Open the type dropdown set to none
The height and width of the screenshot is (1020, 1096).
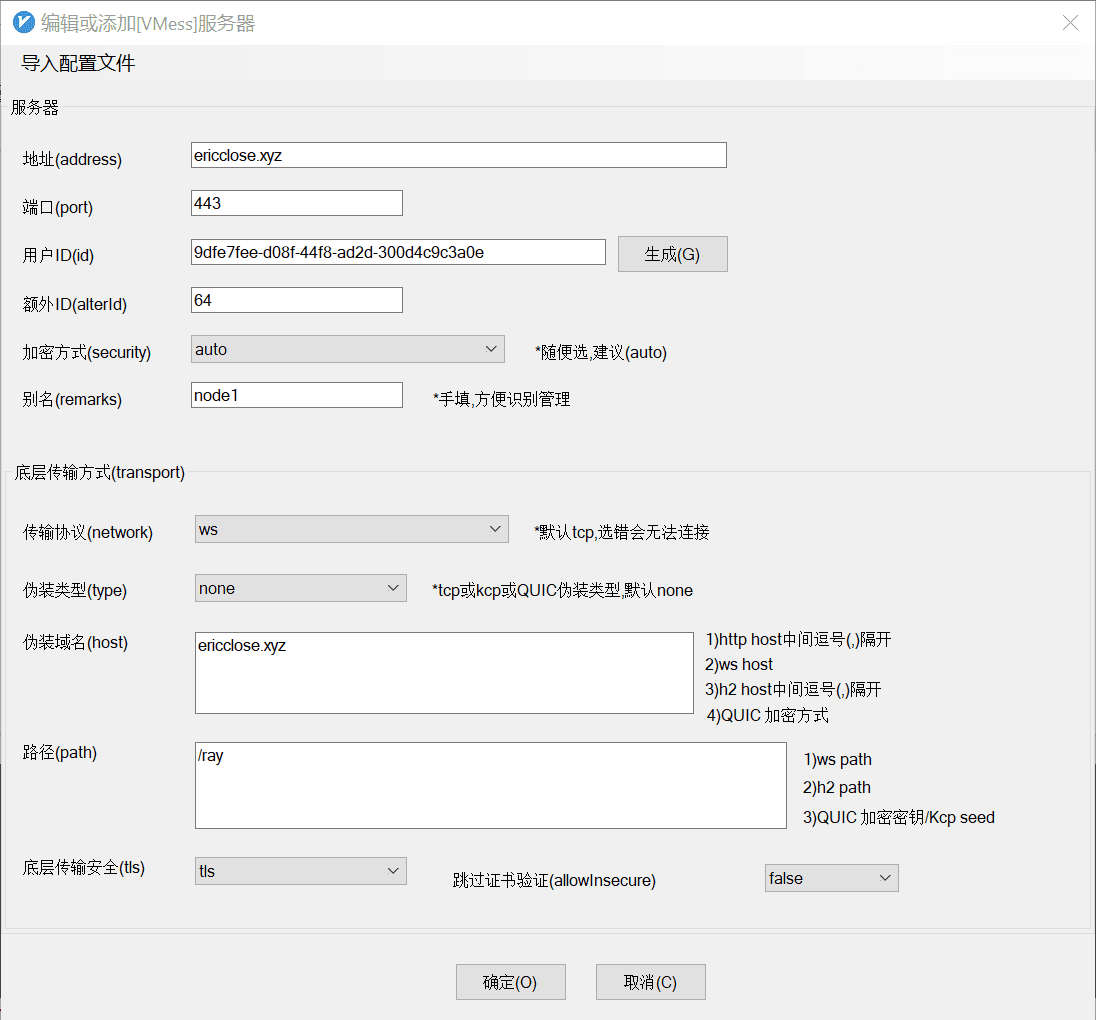coord(301,588)
